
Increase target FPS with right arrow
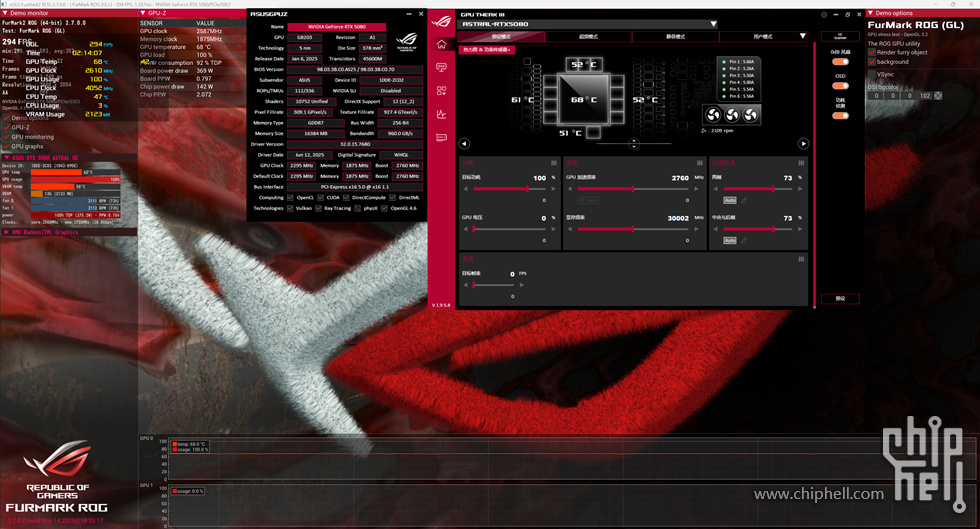click(521, 285)
